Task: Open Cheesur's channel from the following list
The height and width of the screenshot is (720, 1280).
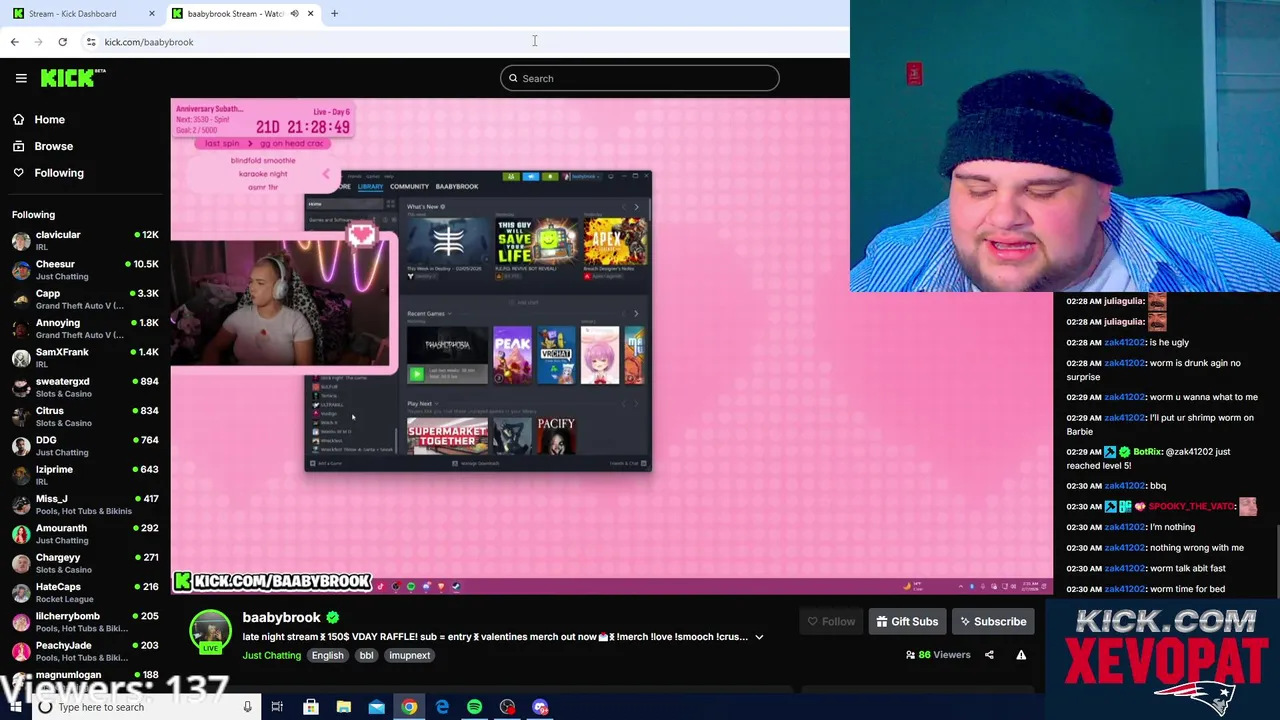Action: [x=85, y=270]
